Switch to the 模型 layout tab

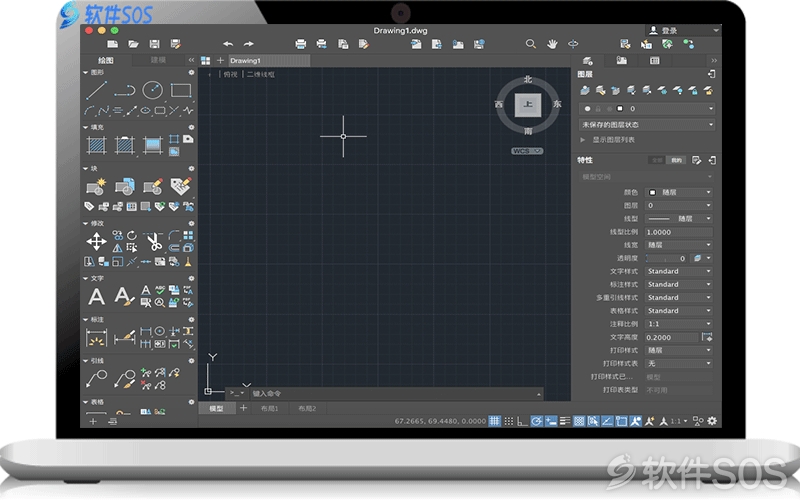[x=216, y=409]
